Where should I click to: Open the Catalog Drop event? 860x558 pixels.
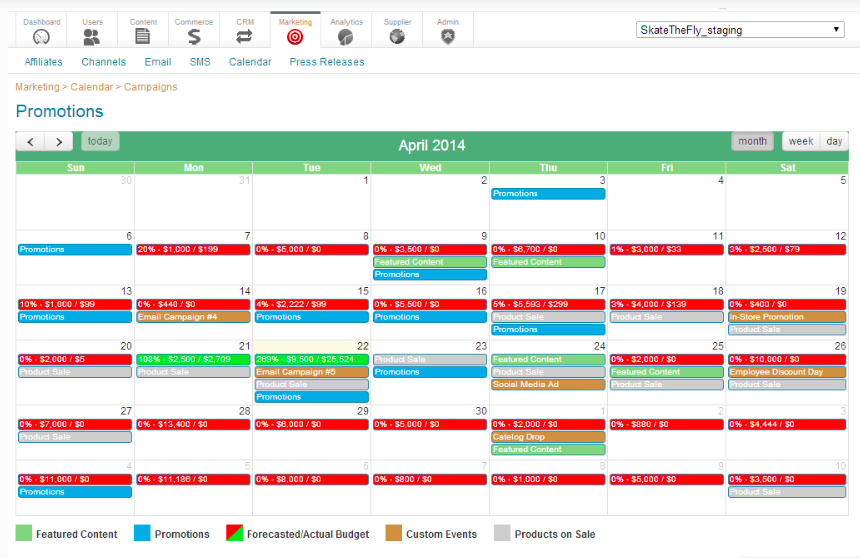click(548, 437)
